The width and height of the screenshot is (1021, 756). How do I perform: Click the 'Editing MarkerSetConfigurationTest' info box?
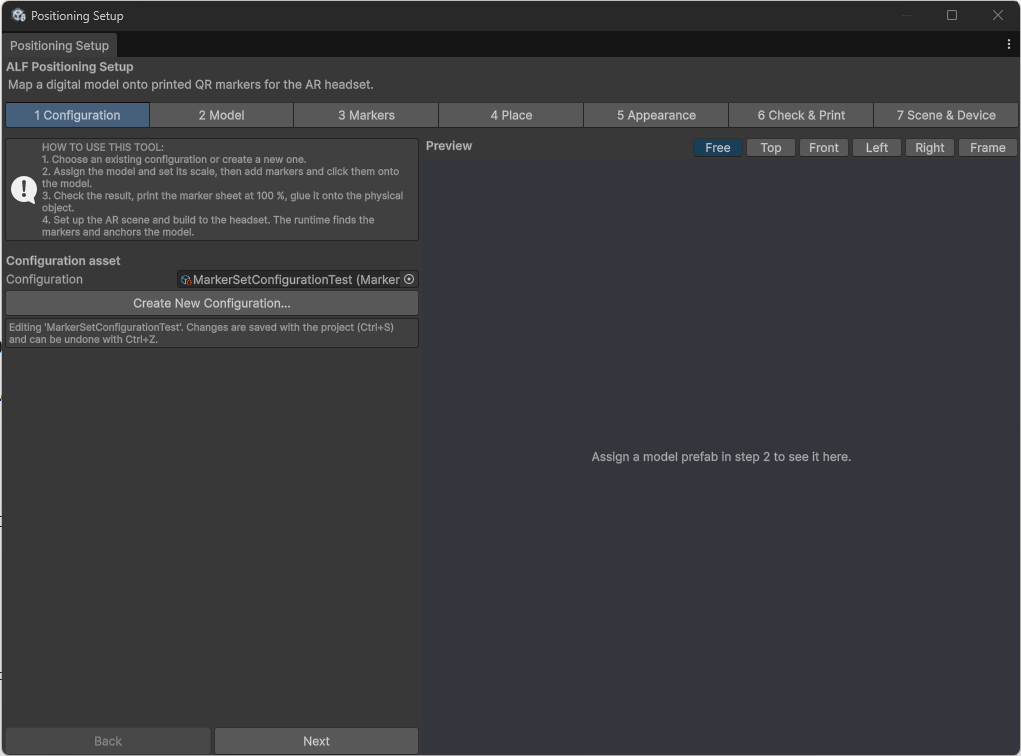pyautogui.click(x=212, y=333)
